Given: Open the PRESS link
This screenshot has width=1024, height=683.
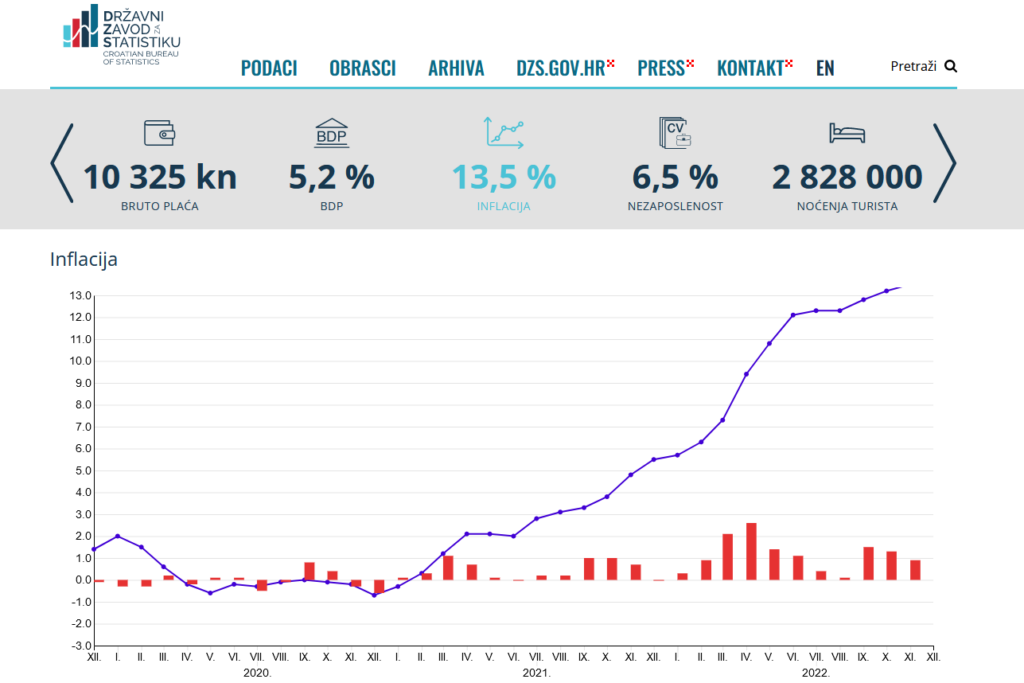Looking at the screenshot, I should (x=661, y=68).
